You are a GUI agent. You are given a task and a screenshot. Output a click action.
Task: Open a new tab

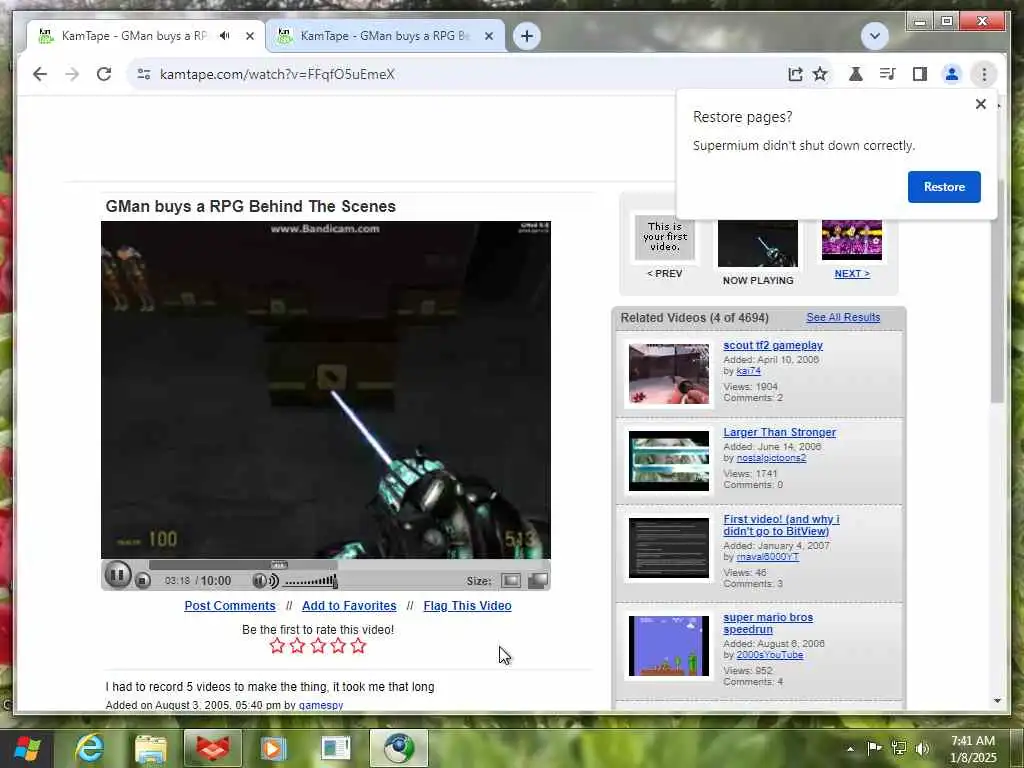[527, 36]
